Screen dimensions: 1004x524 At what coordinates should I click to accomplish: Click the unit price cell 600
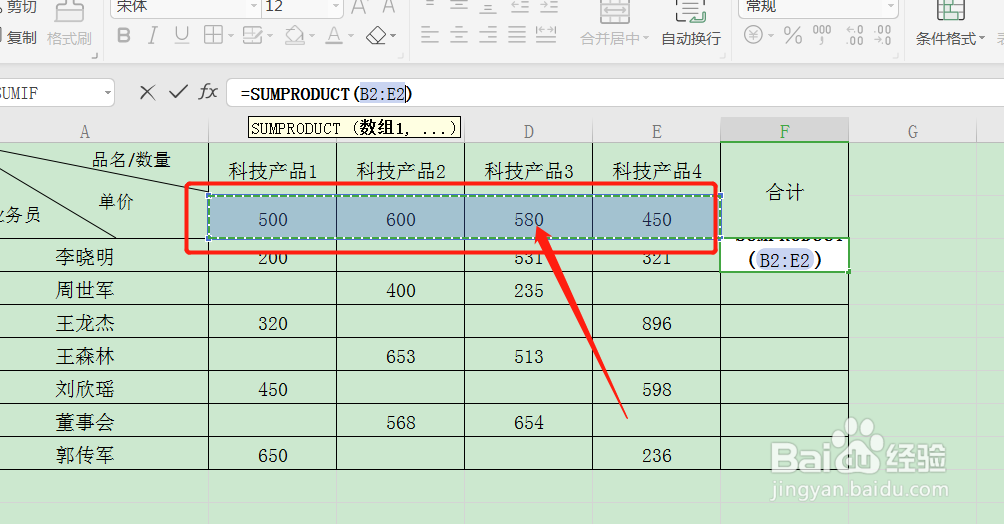pyautogui.click(x=401, y=219)
